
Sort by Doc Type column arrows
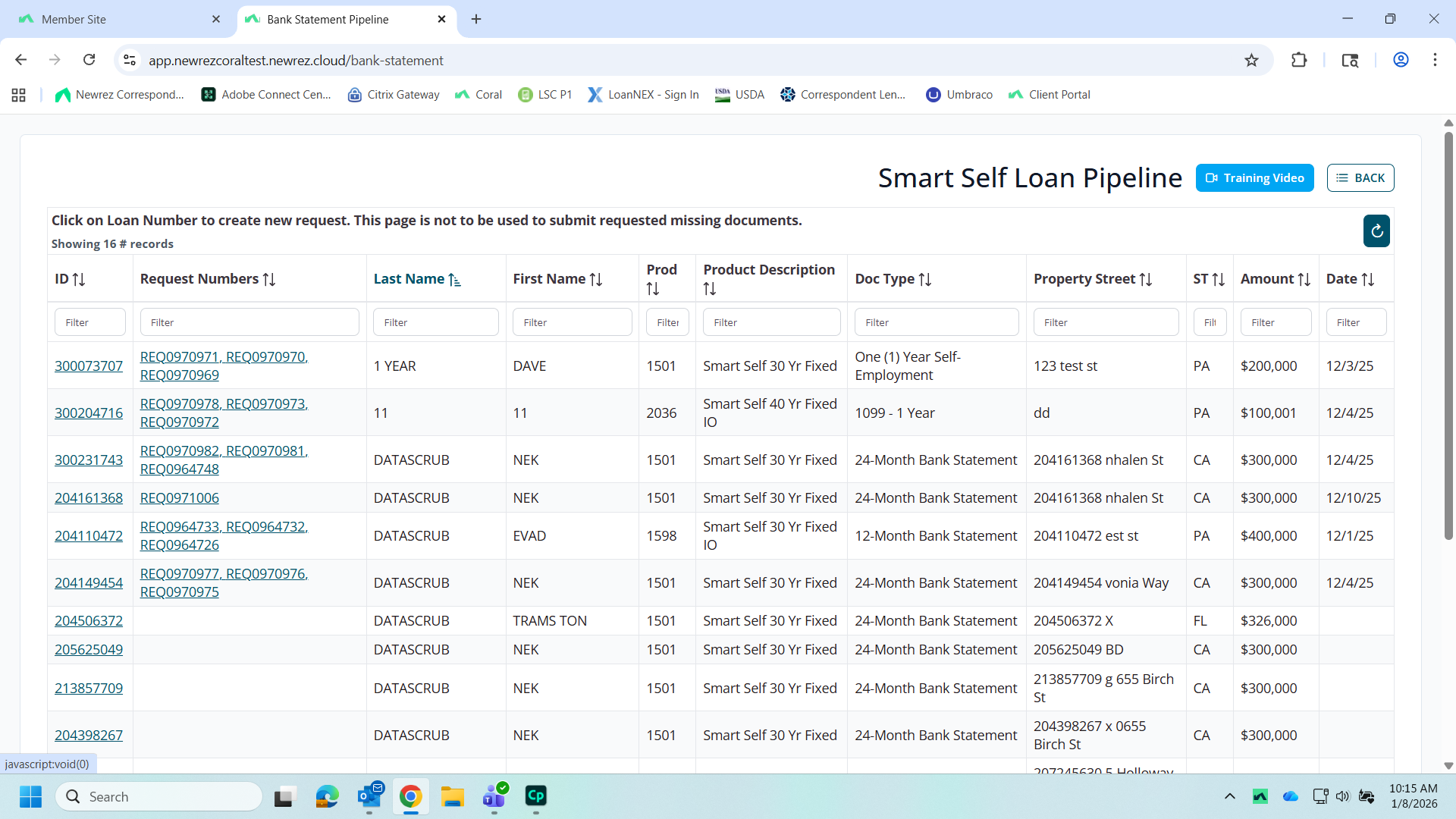[924, 280]
